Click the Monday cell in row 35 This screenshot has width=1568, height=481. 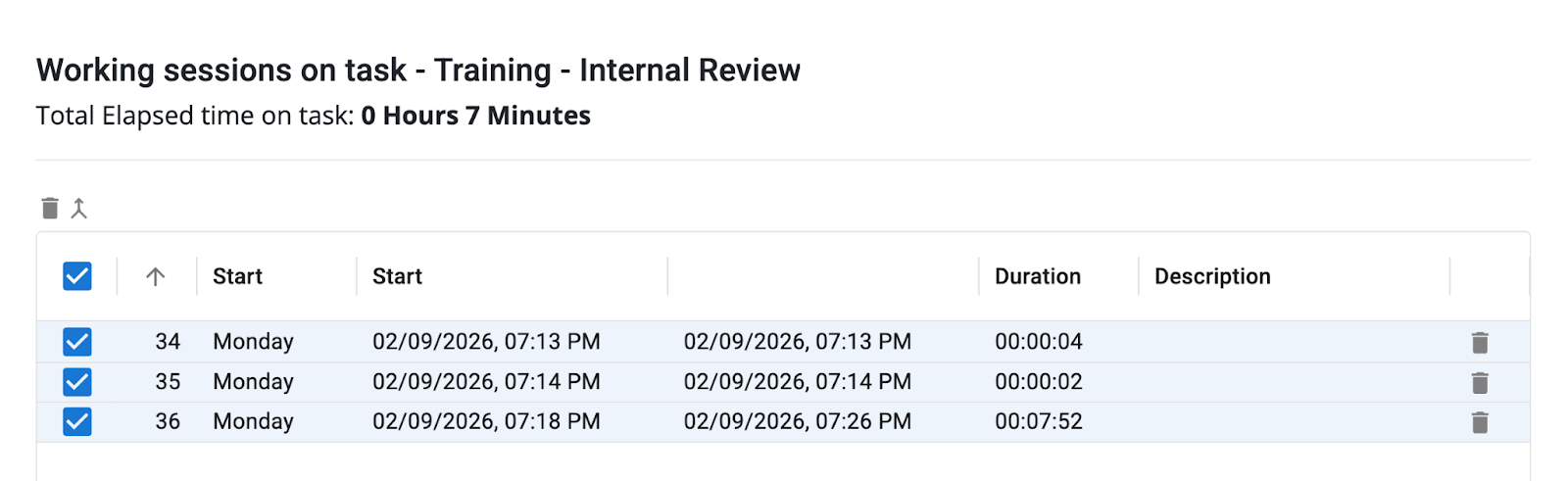254,382
